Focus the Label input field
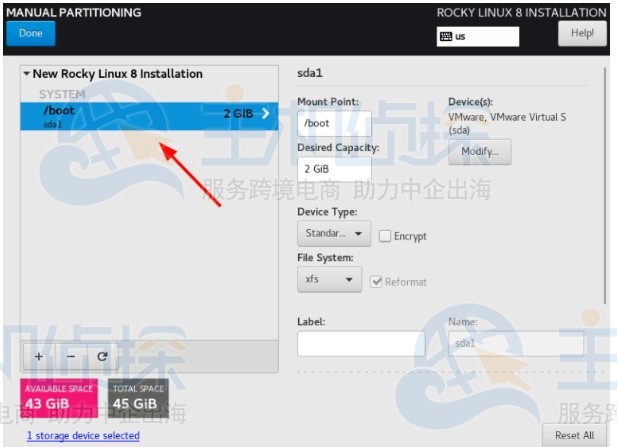Image resolution: width=617 pixels, height=447 pixels. pyautogui.click(x=360, y=343)
